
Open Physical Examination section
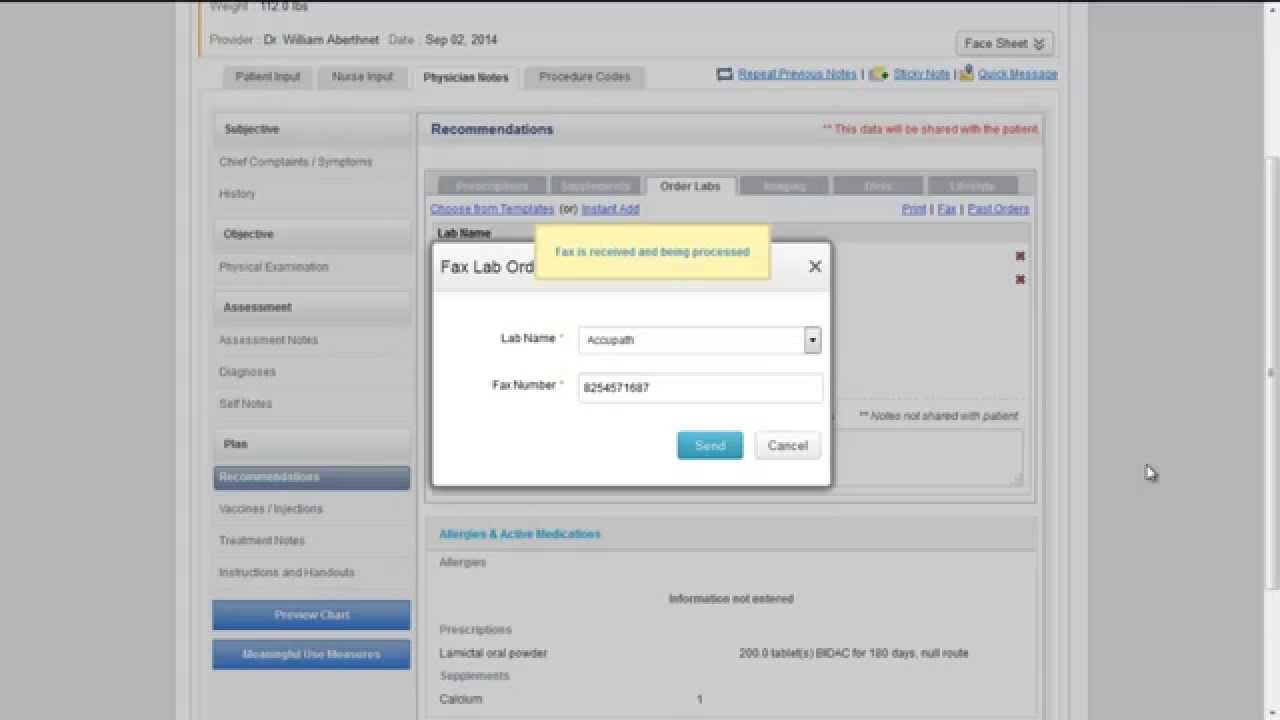(274, 267)
